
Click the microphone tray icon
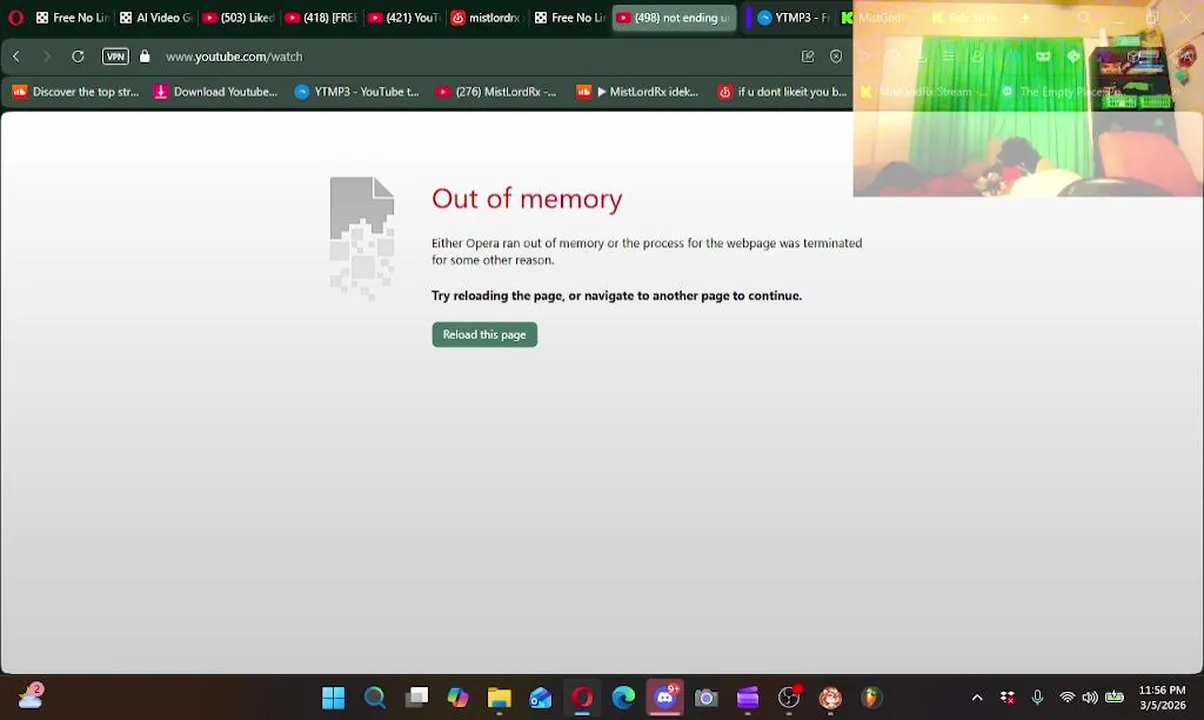point(1038,698)
